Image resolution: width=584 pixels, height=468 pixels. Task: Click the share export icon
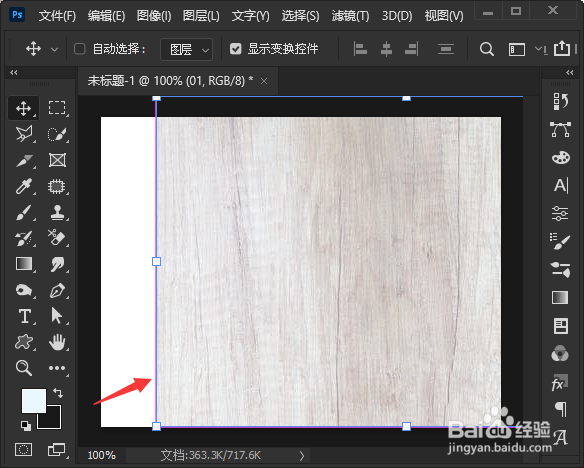pyautogui.click(x=562, y=48)
